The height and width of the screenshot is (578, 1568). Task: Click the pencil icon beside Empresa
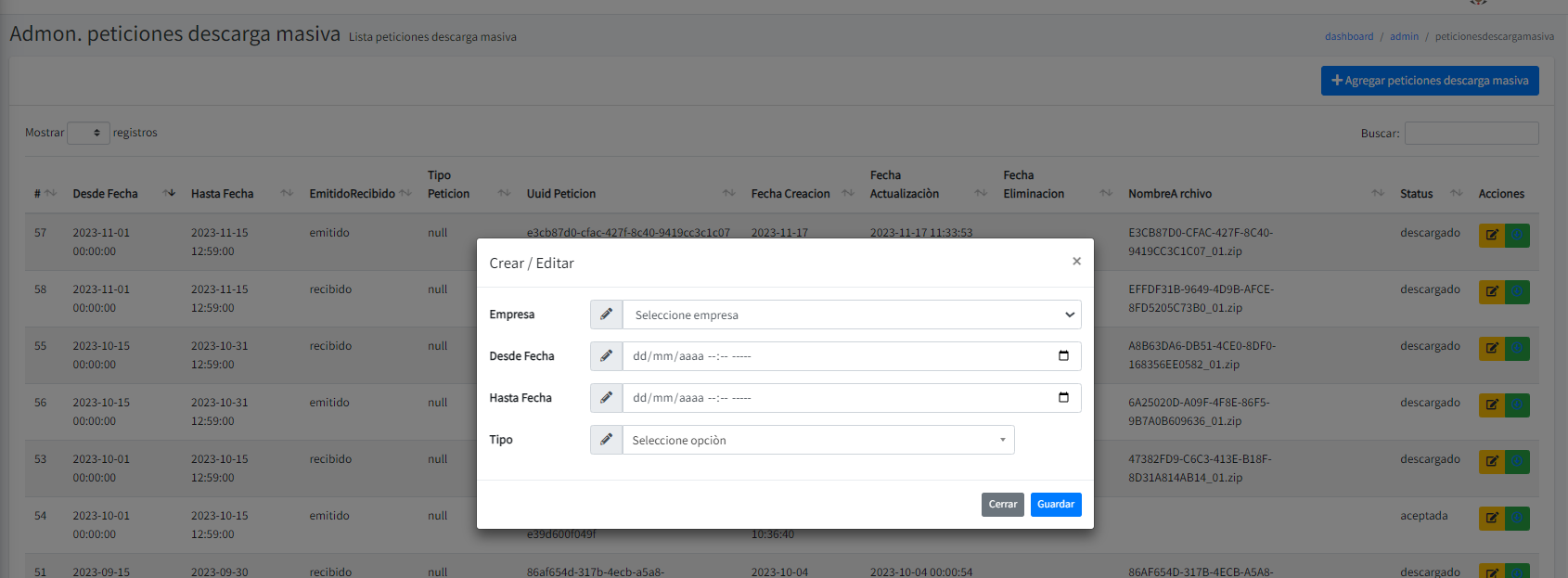tap(606, 315)
